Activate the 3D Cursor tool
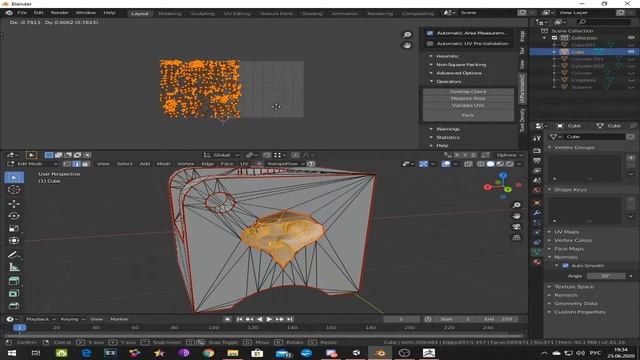 pos(14,190)
